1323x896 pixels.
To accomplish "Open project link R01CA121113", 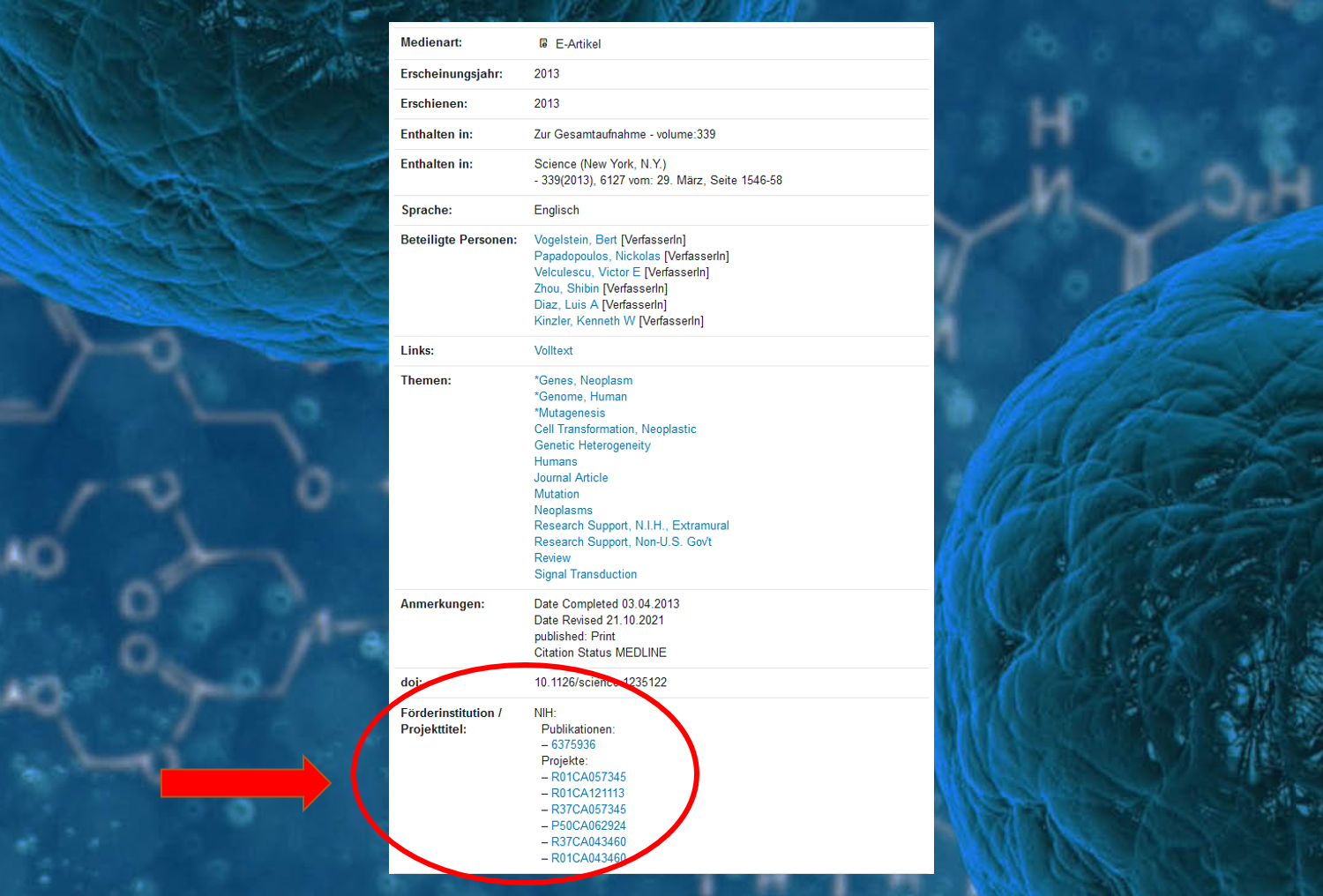I will tap(587, 794).
